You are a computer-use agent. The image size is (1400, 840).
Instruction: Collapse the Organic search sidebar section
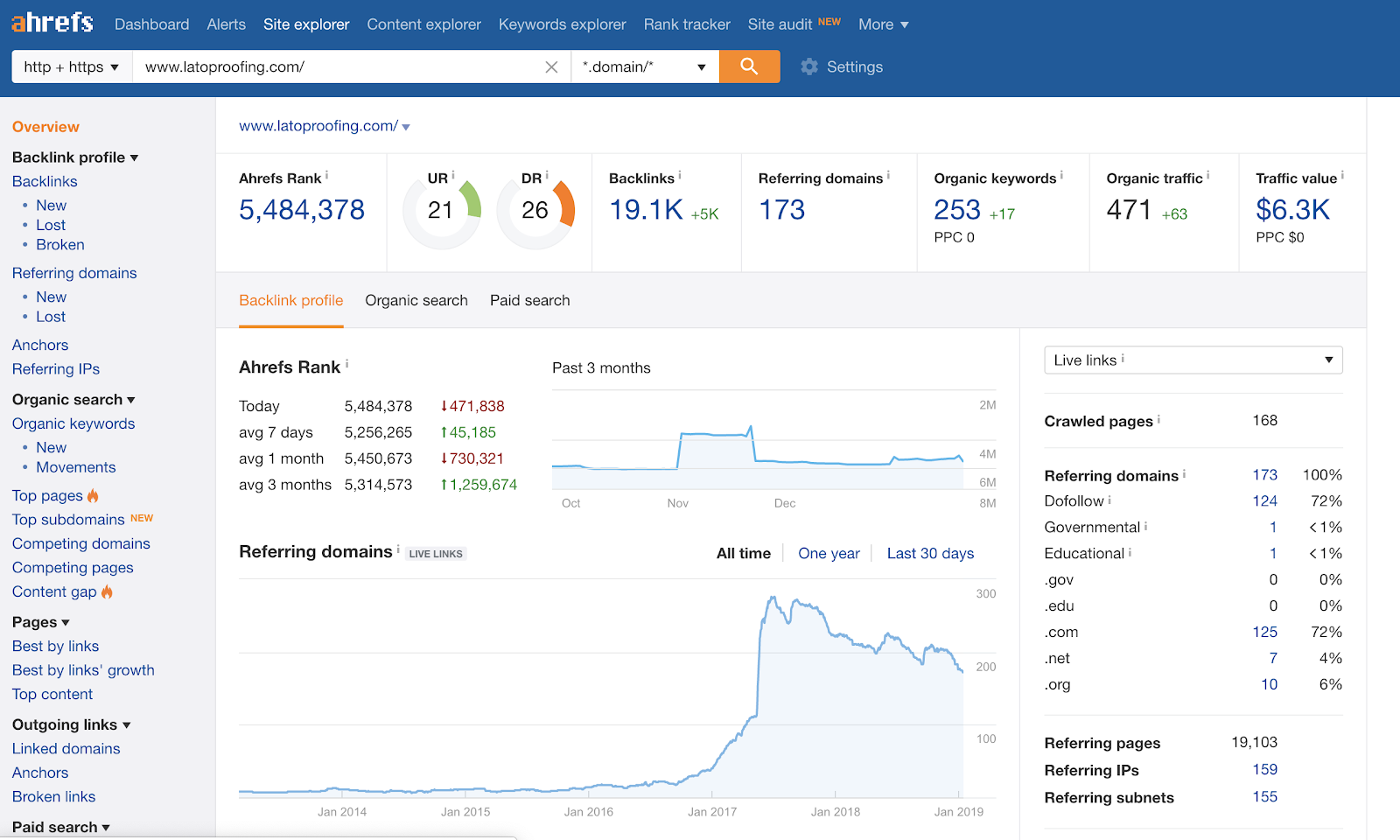coord(73,400)
